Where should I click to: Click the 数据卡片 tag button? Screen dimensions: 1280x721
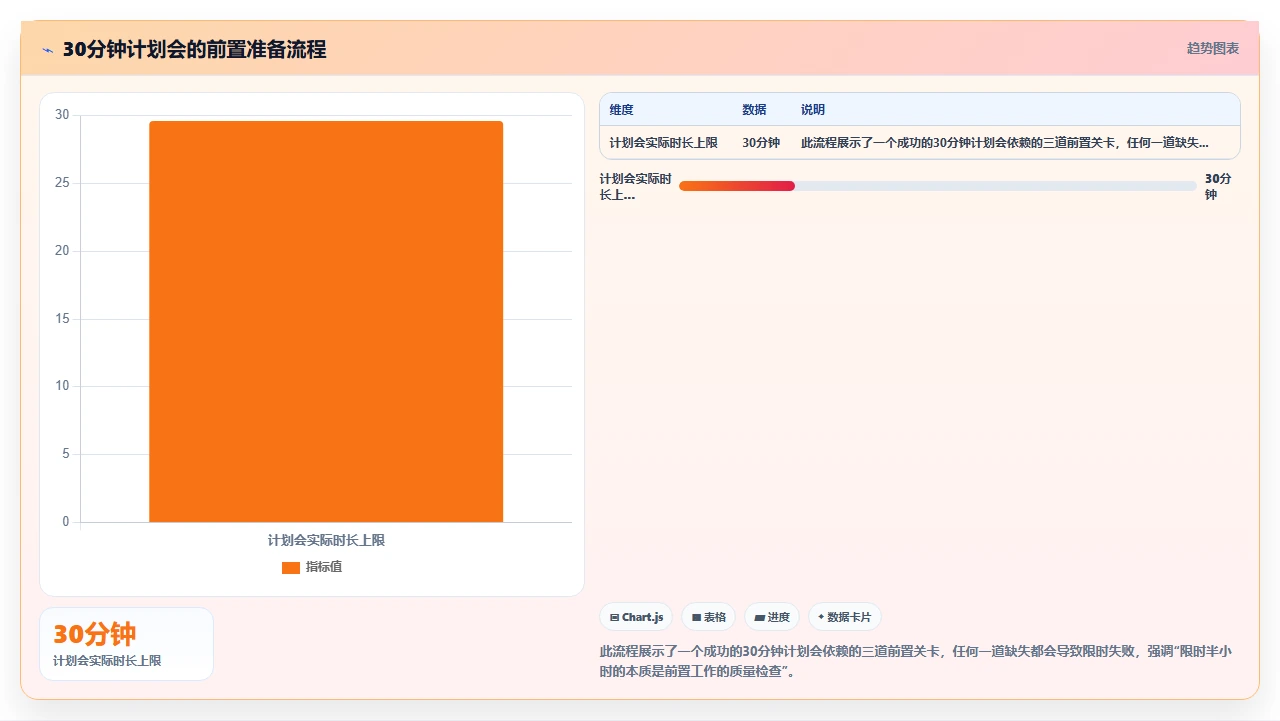coord(845,617)
